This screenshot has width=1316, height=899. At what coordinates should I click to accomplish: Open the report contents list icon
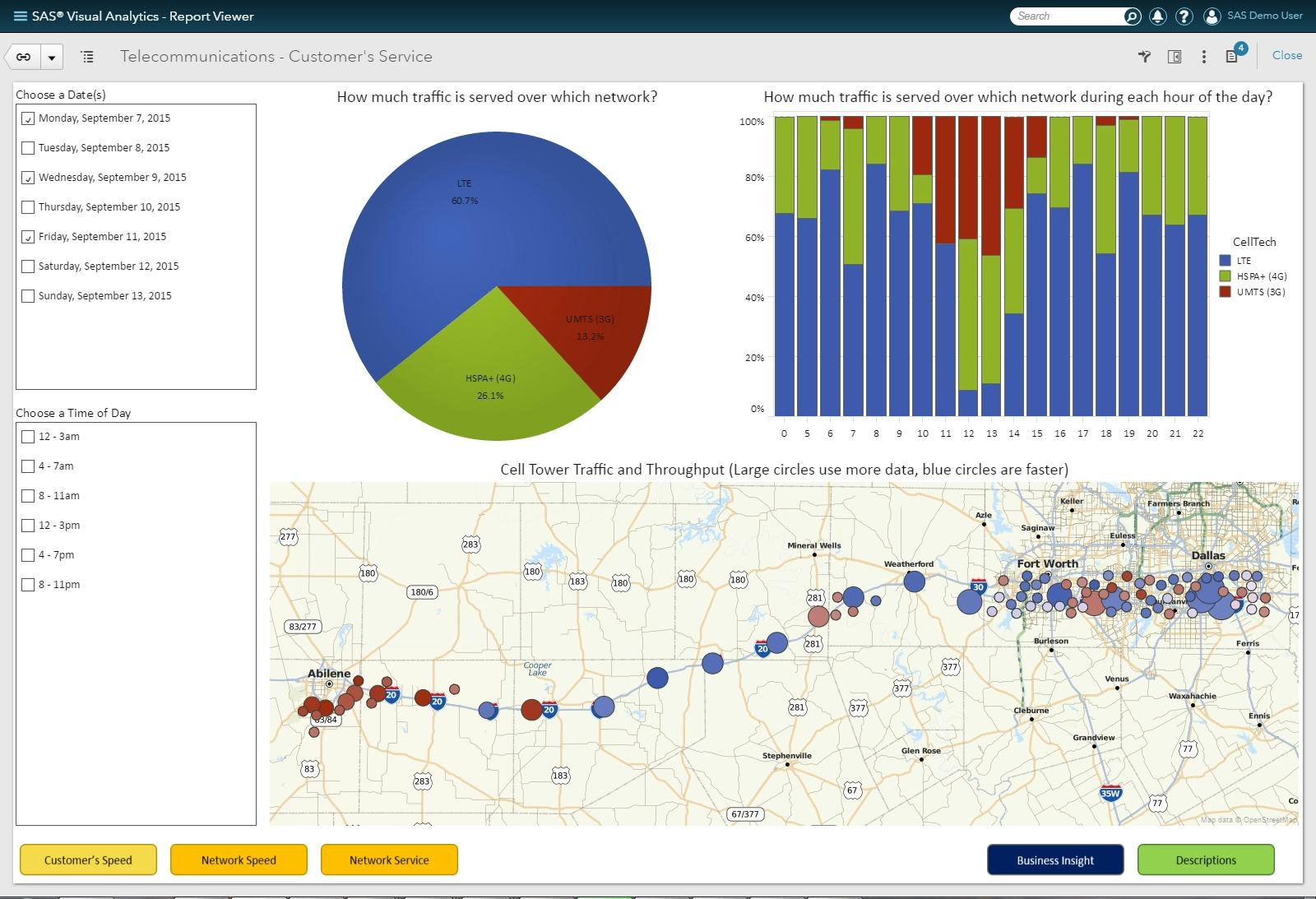87,57
